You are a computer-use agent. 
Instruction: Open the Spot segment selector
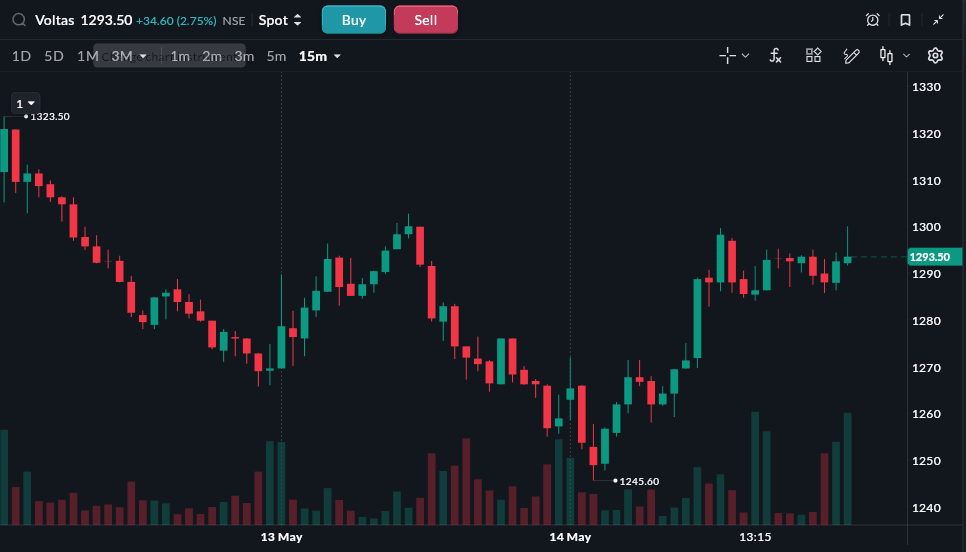pos(280,20)
